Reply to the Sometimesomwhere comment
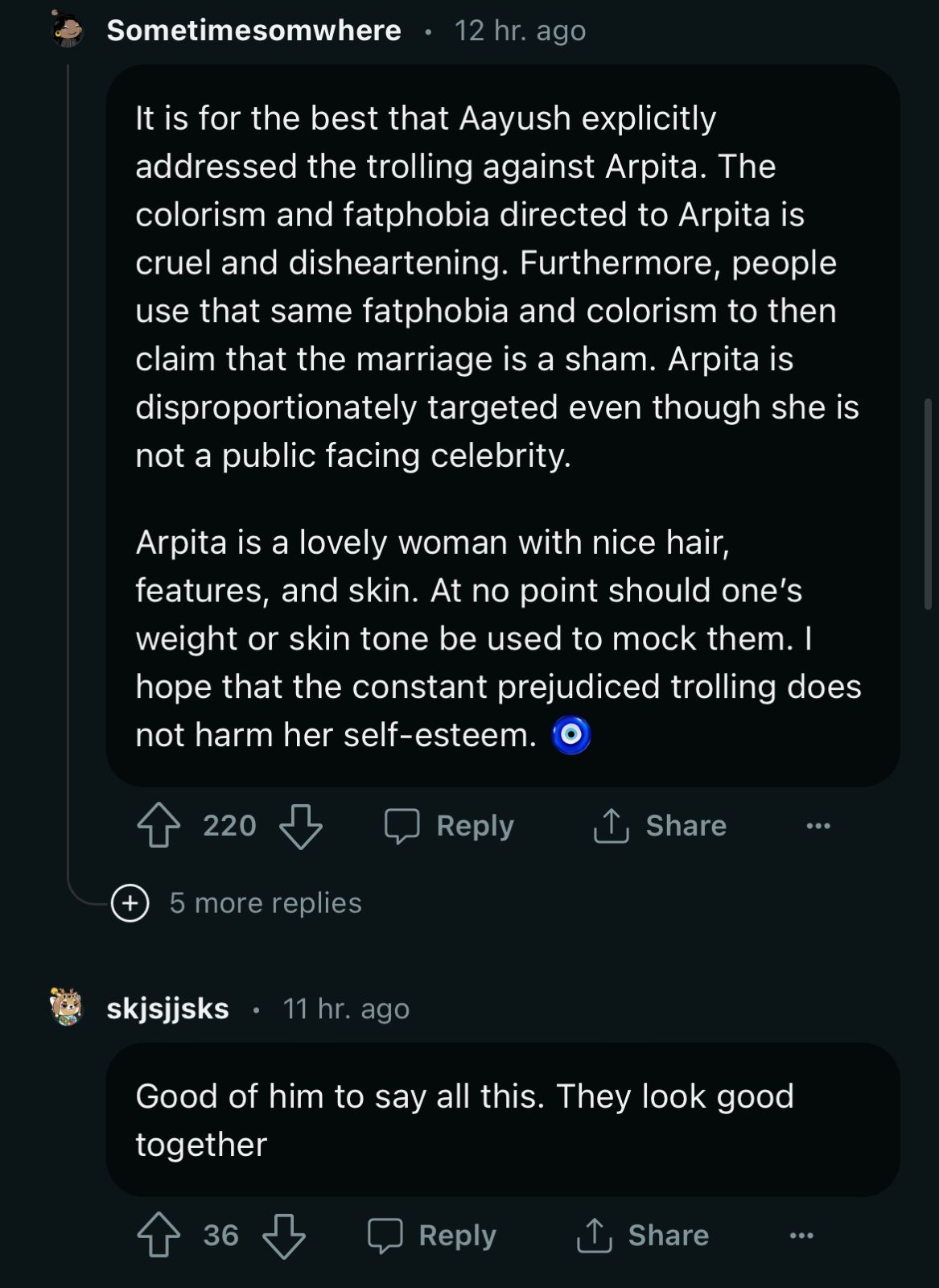Viewport: 939px width, 1288px height. tap(450, 825)
